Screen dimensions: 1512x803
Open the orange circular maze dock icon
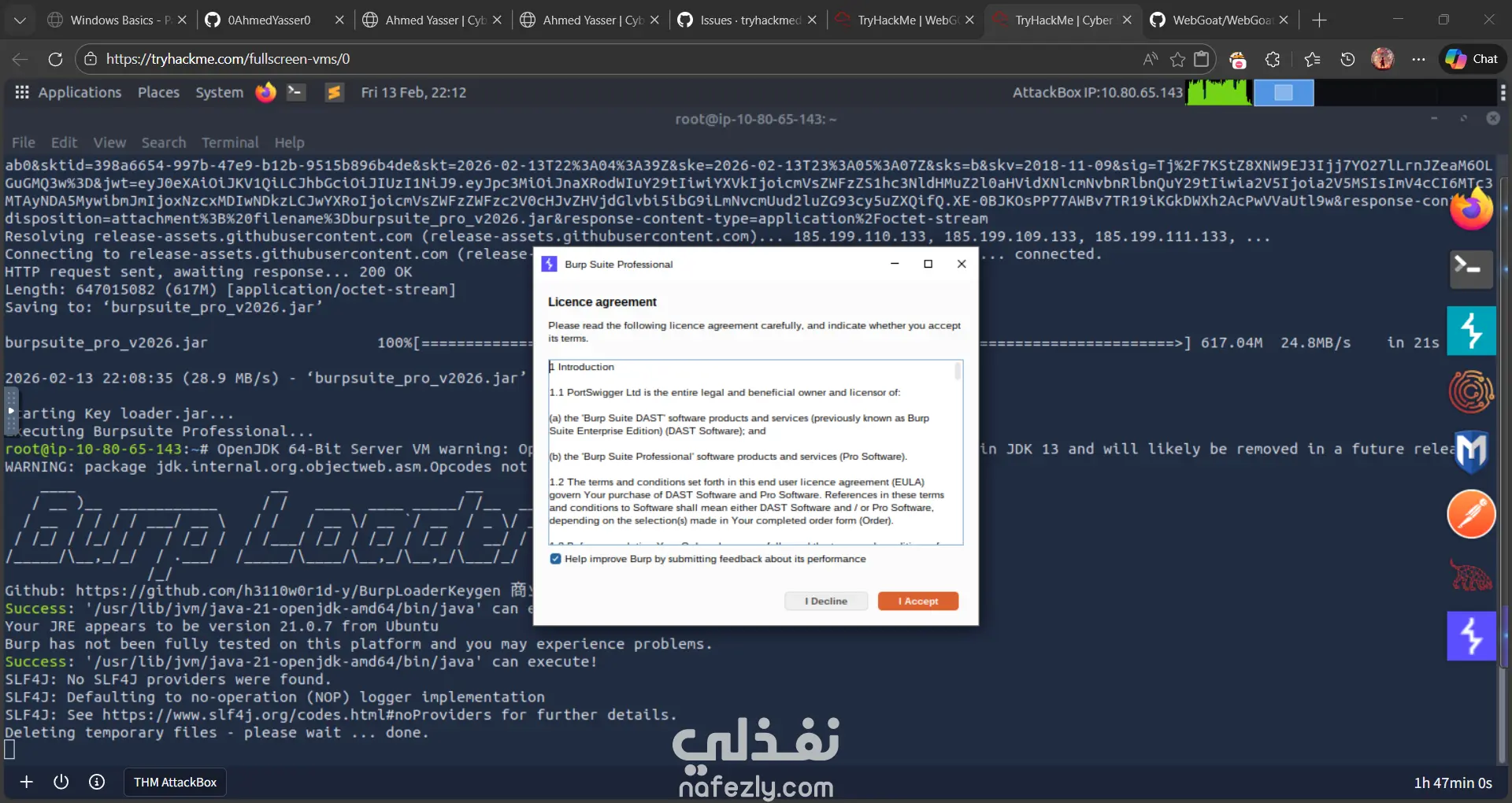click(x=1471, y=391)
